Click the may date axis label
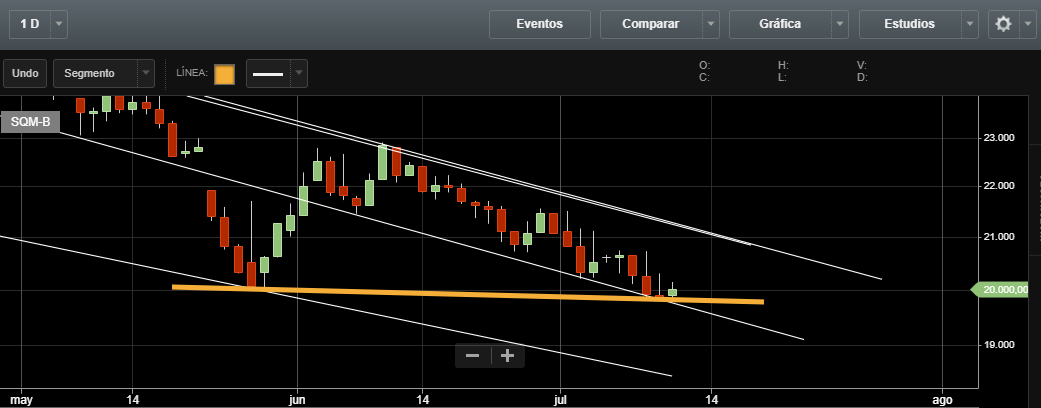The width and height of the screenshot is (1041, 408). click(x=21, y=400)
